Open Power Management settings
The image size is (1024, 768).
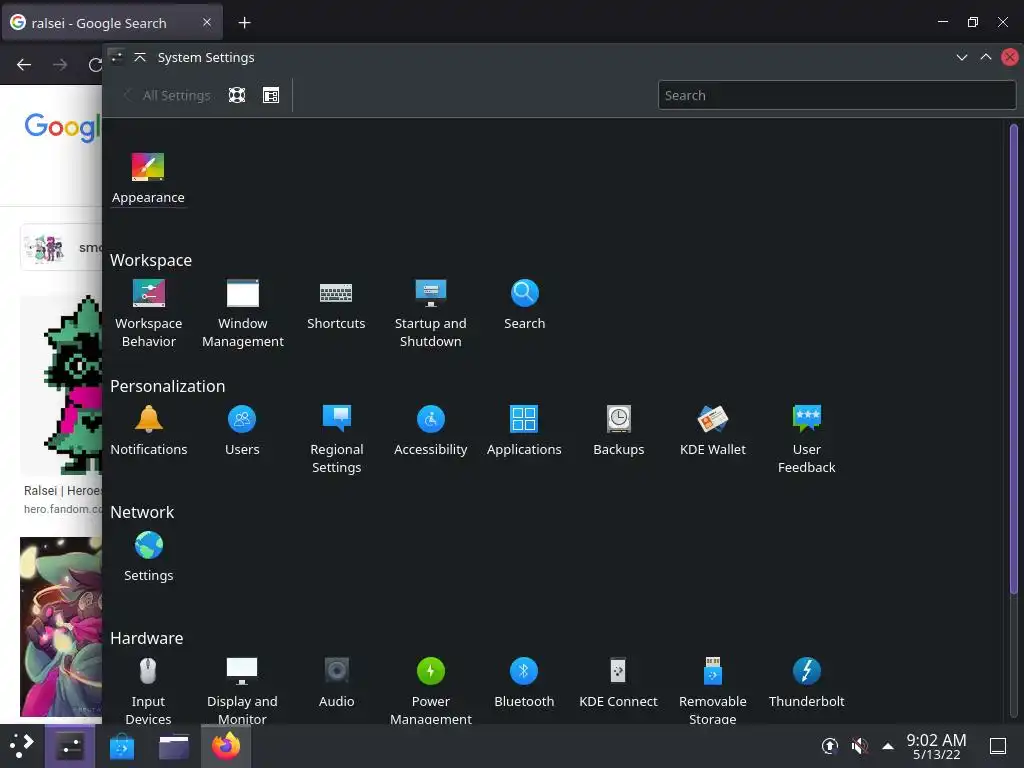click(x=430, y=691)
